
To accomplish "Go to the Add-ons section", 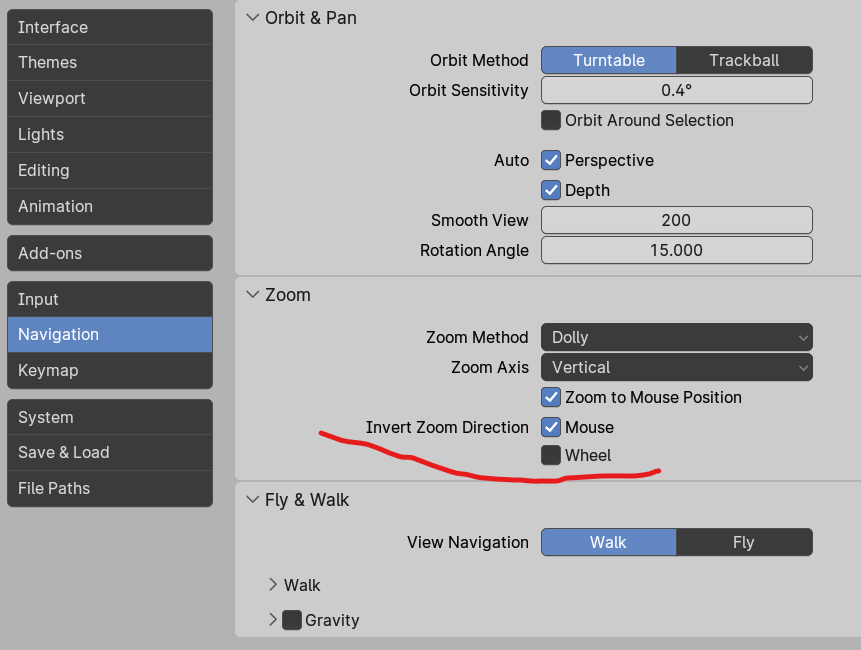I will tap(109, 253).
